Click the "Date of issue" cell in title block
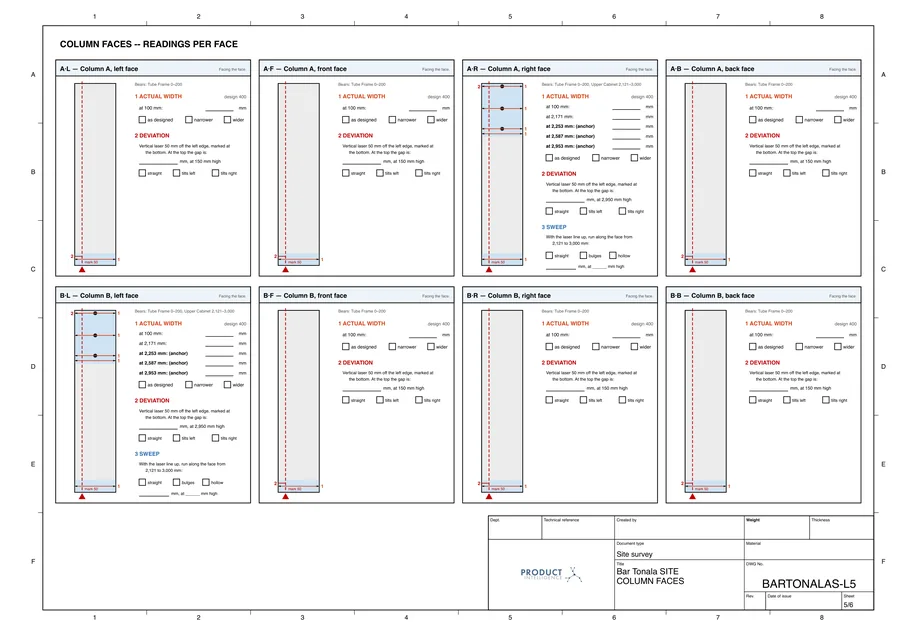This screenshot has width=900, height=636. tap(804, 601)
